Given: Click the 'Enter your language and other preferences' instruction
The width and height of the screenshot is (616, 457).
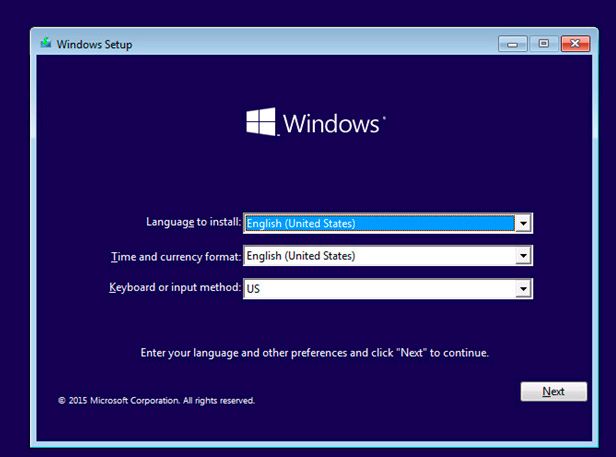Looking at the screenshot, I should pyautogui.click(x=314, y=353).
